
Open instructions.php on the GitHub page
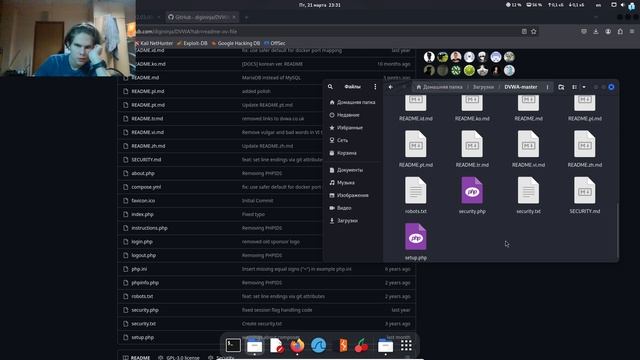(149, 228)
